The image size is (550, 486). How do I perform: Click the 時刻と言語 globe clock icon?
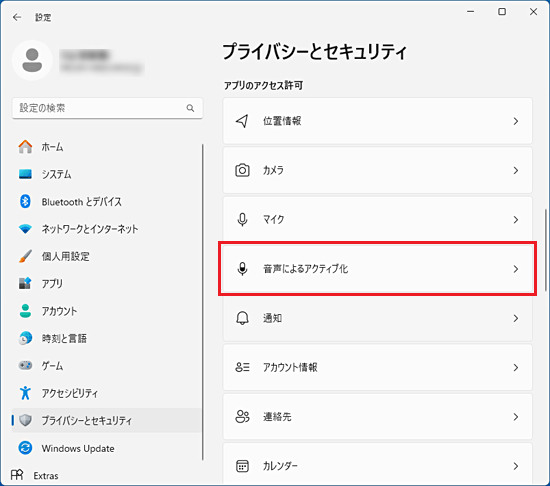(x=25, y=338)
